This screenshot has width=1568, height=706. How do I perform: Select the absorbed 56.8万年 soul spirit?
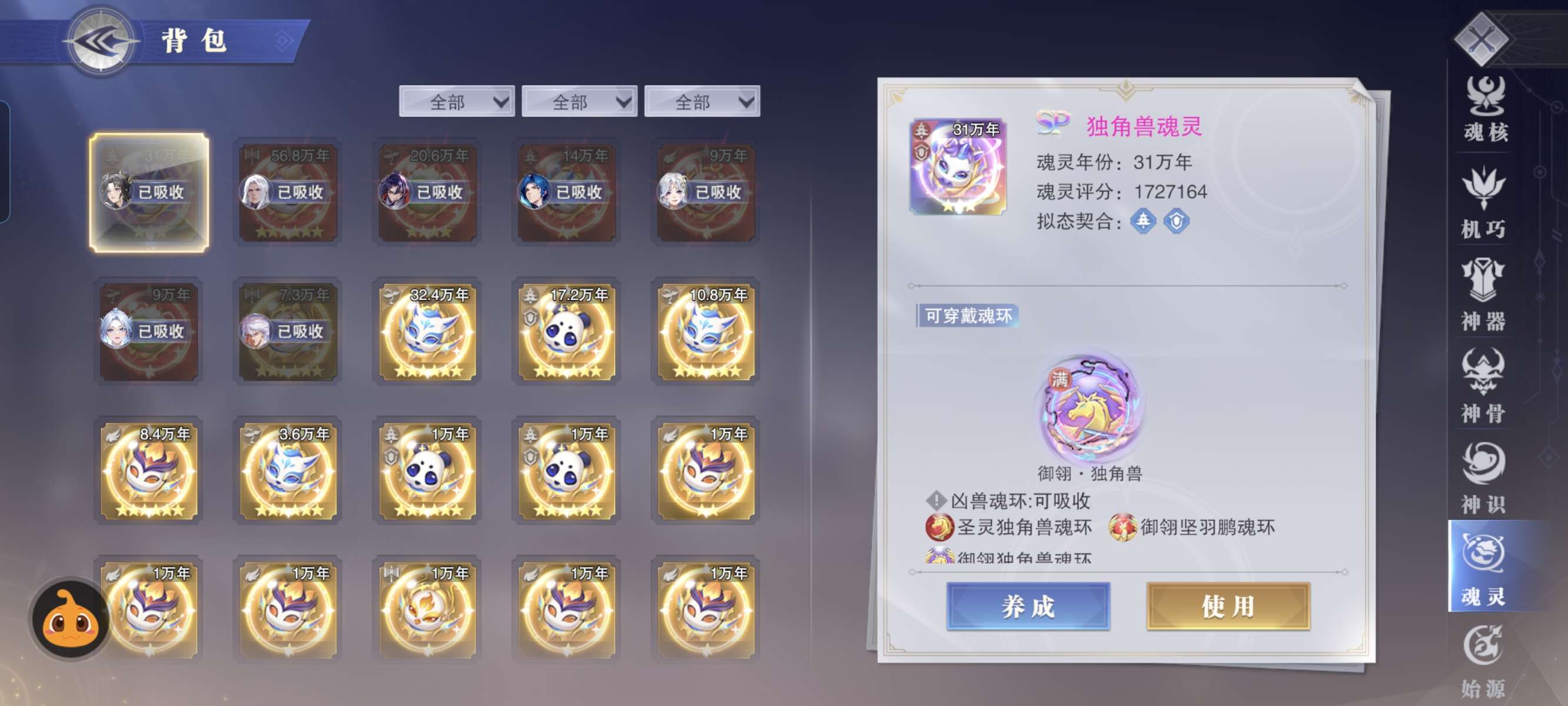click(x=288, y=193)
